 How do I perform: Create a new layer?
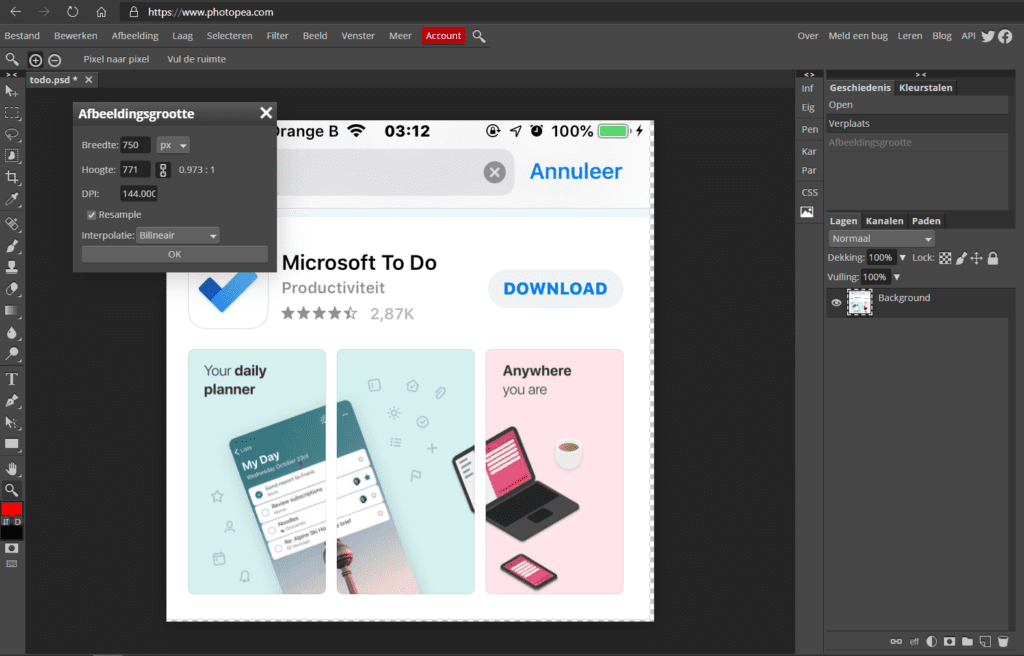[x=985, y=642]
